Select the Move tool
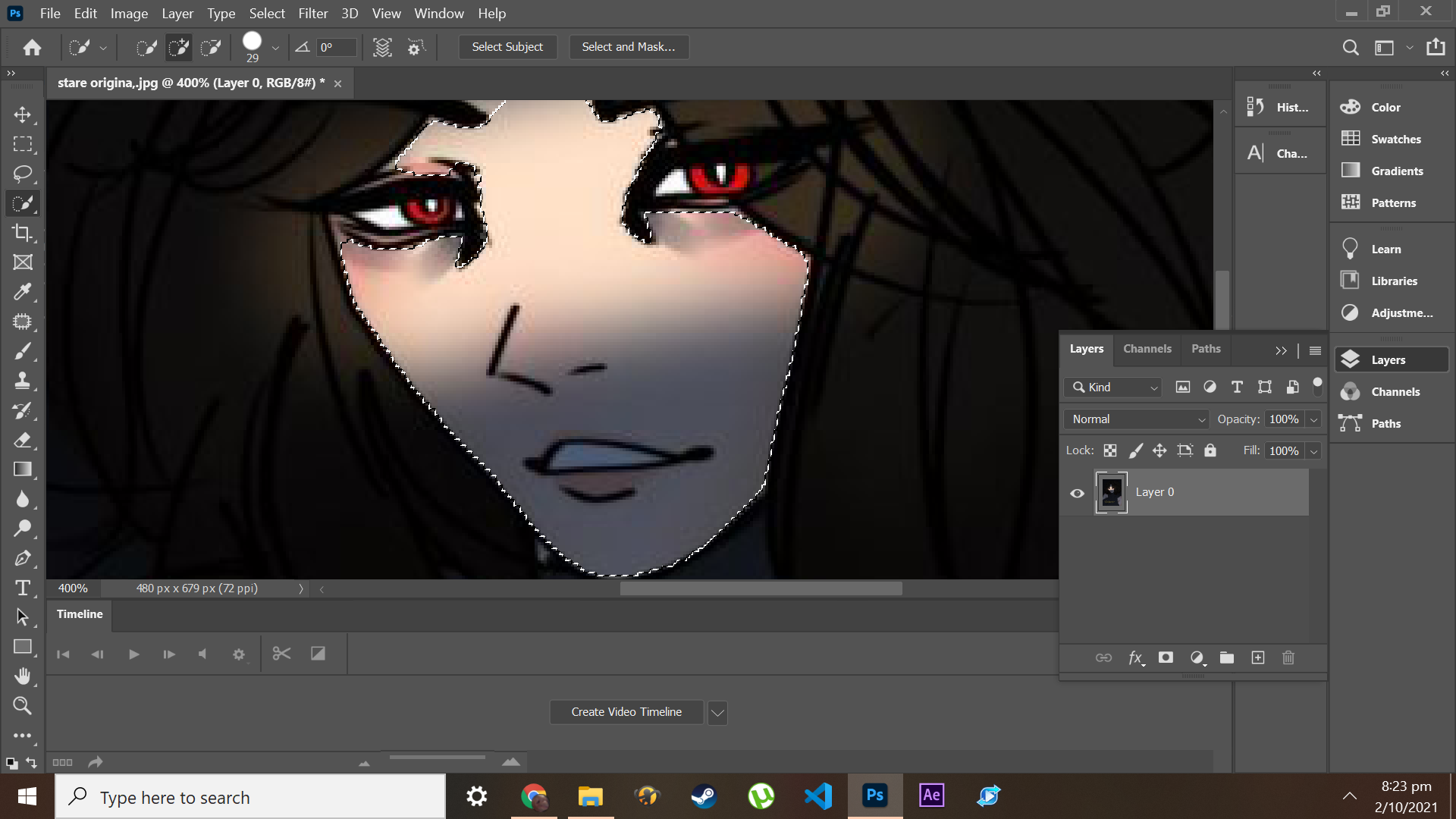1456x819 pixels. pyautogui.click(x=23, y=115)
